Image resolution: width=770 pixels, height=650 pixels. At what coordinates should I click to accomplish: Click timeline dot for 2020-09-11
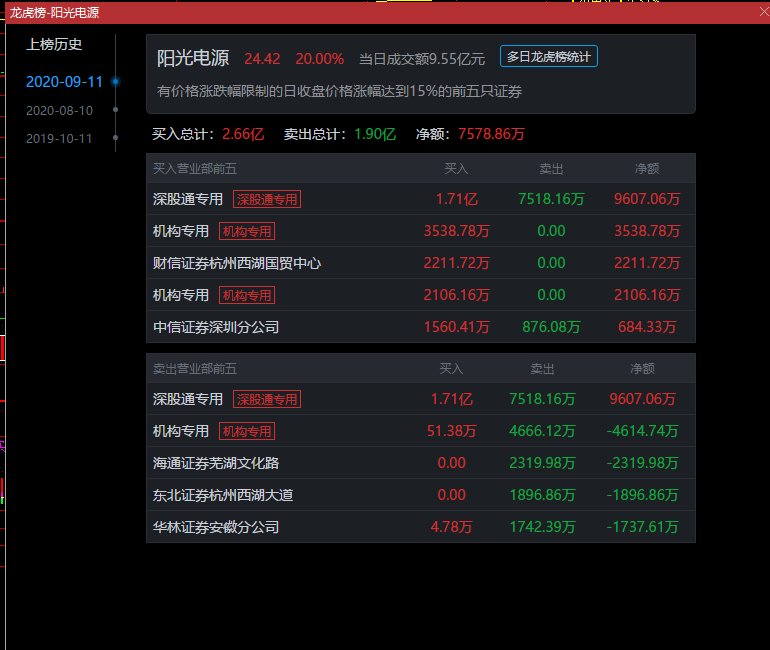(x=115, y=81)
